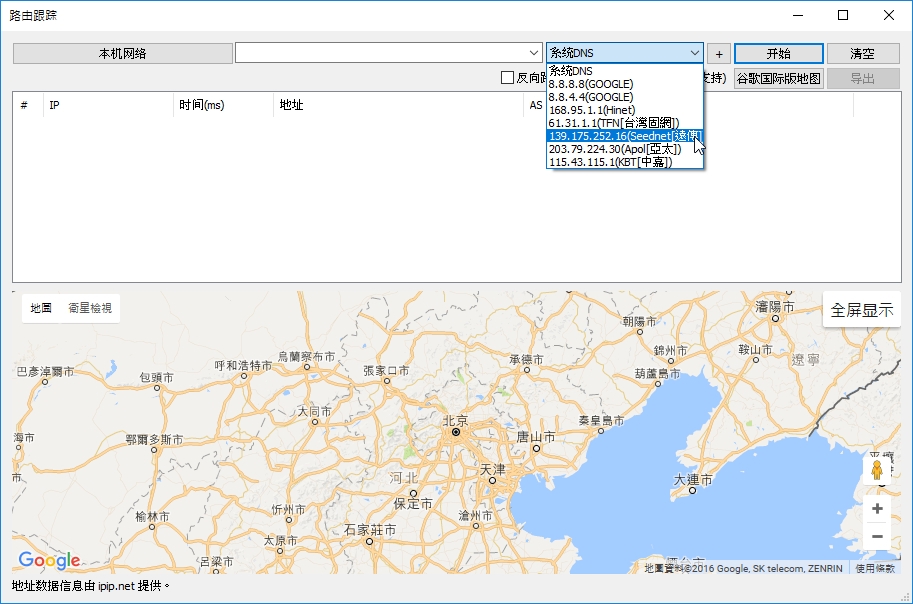Click the 本机网络 button
The width and height of the screenshot is (913, 604).
tap(122, 54)
